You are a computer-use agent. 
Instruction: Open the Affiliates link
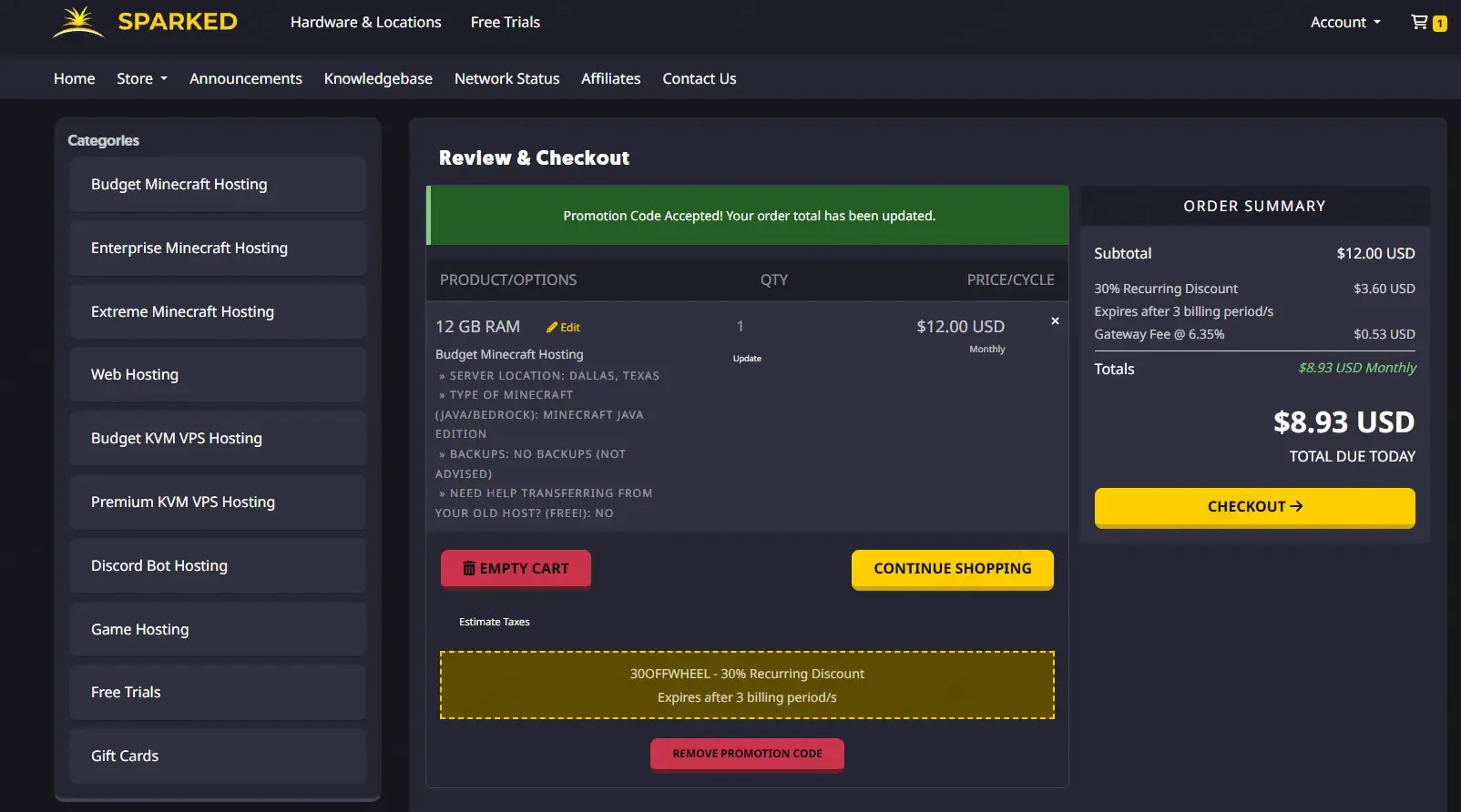pos(611,78)
